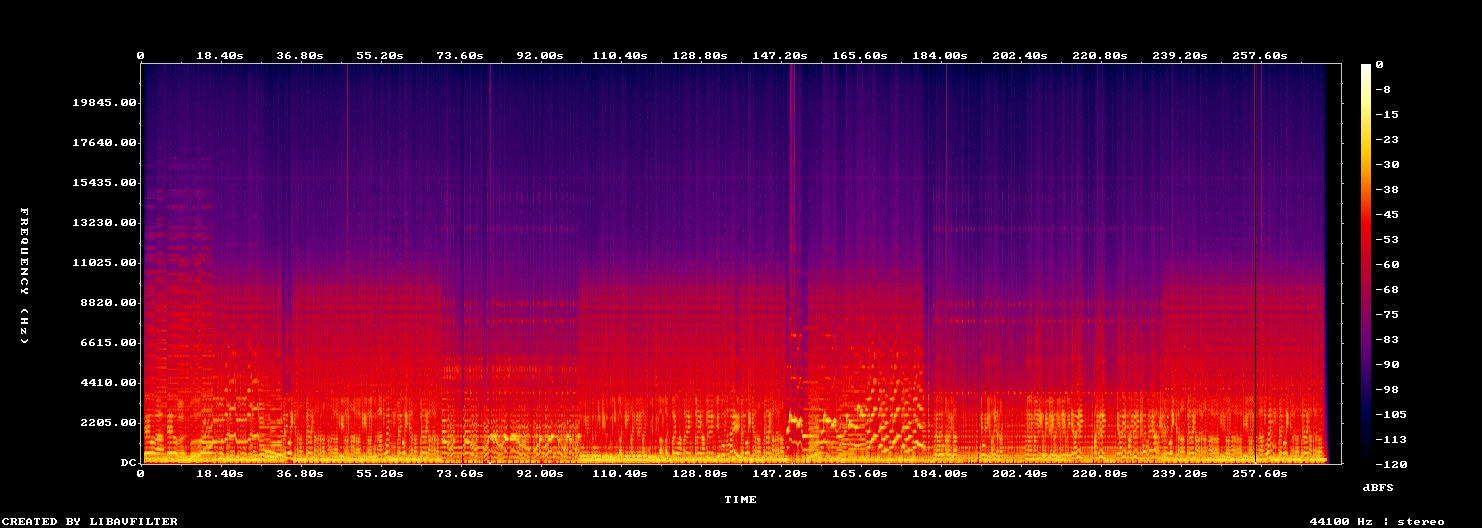Click 165.60s on the upper time axis

coord(860,55)
